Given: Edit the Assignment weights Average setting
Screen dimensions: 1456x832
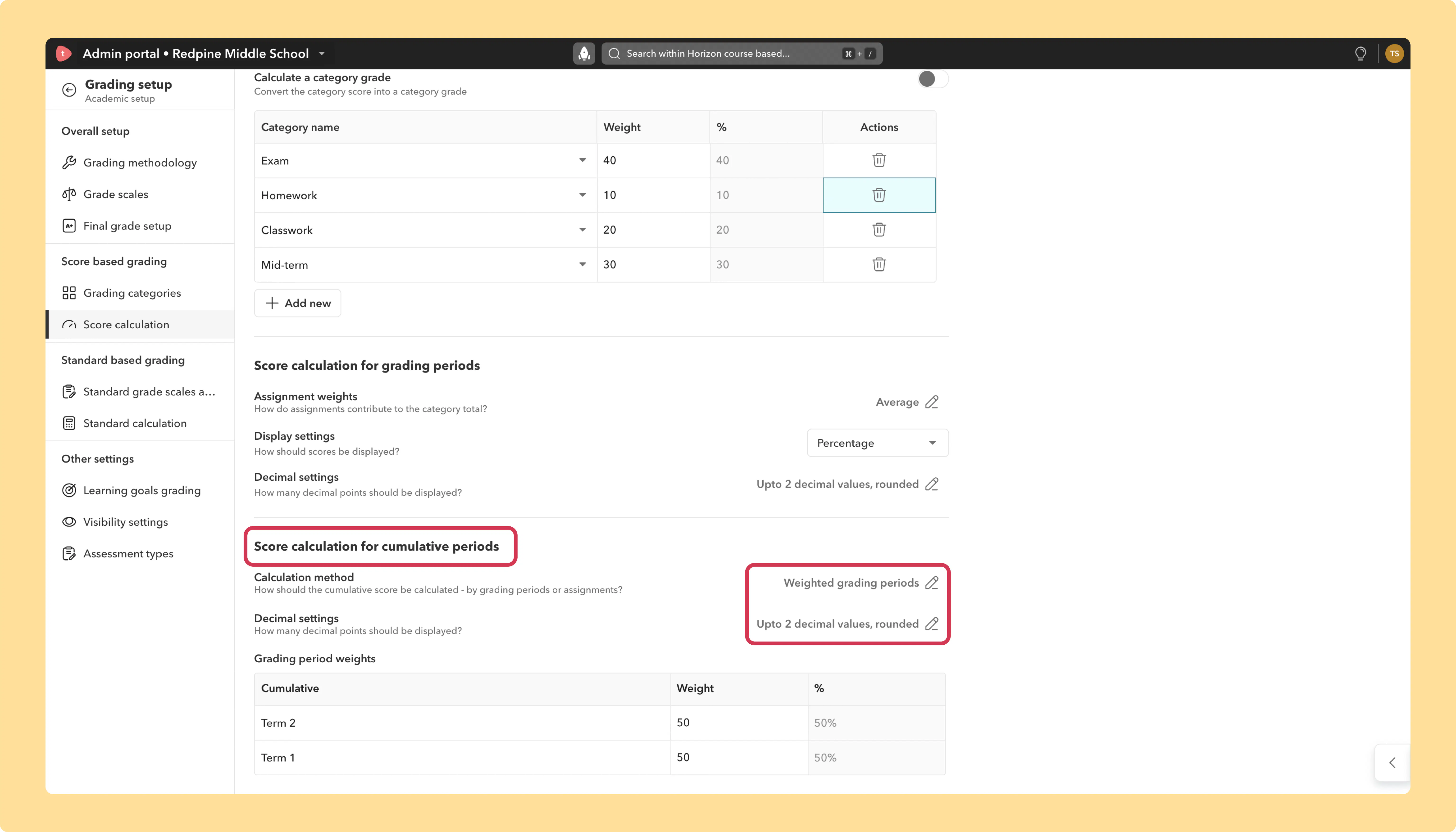Looking at the screenshot, I should pos(931,402).
